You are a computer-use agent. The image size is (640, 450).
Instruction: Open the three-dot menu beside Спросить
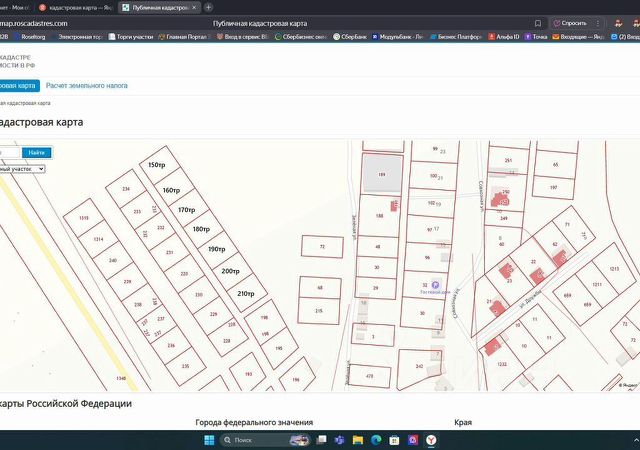pos(598,23)
